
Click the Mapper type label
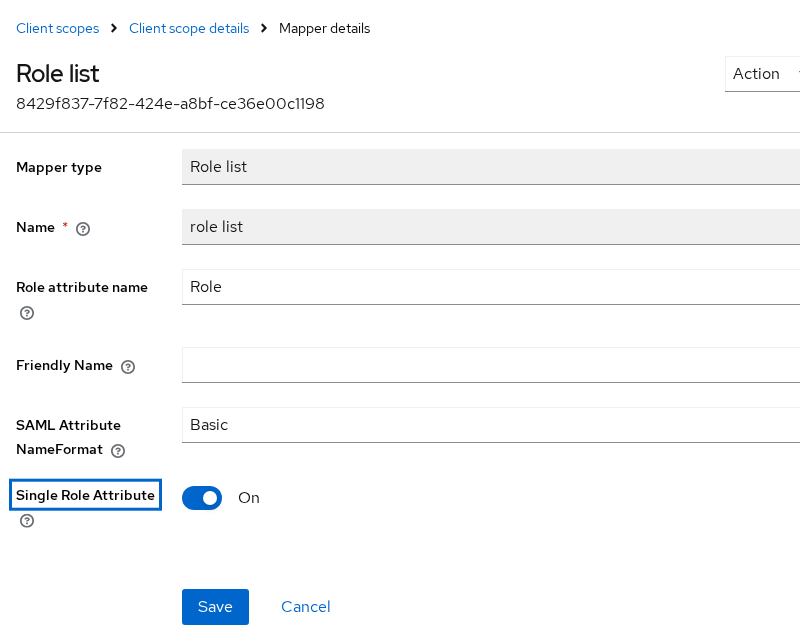pos(59,167)
